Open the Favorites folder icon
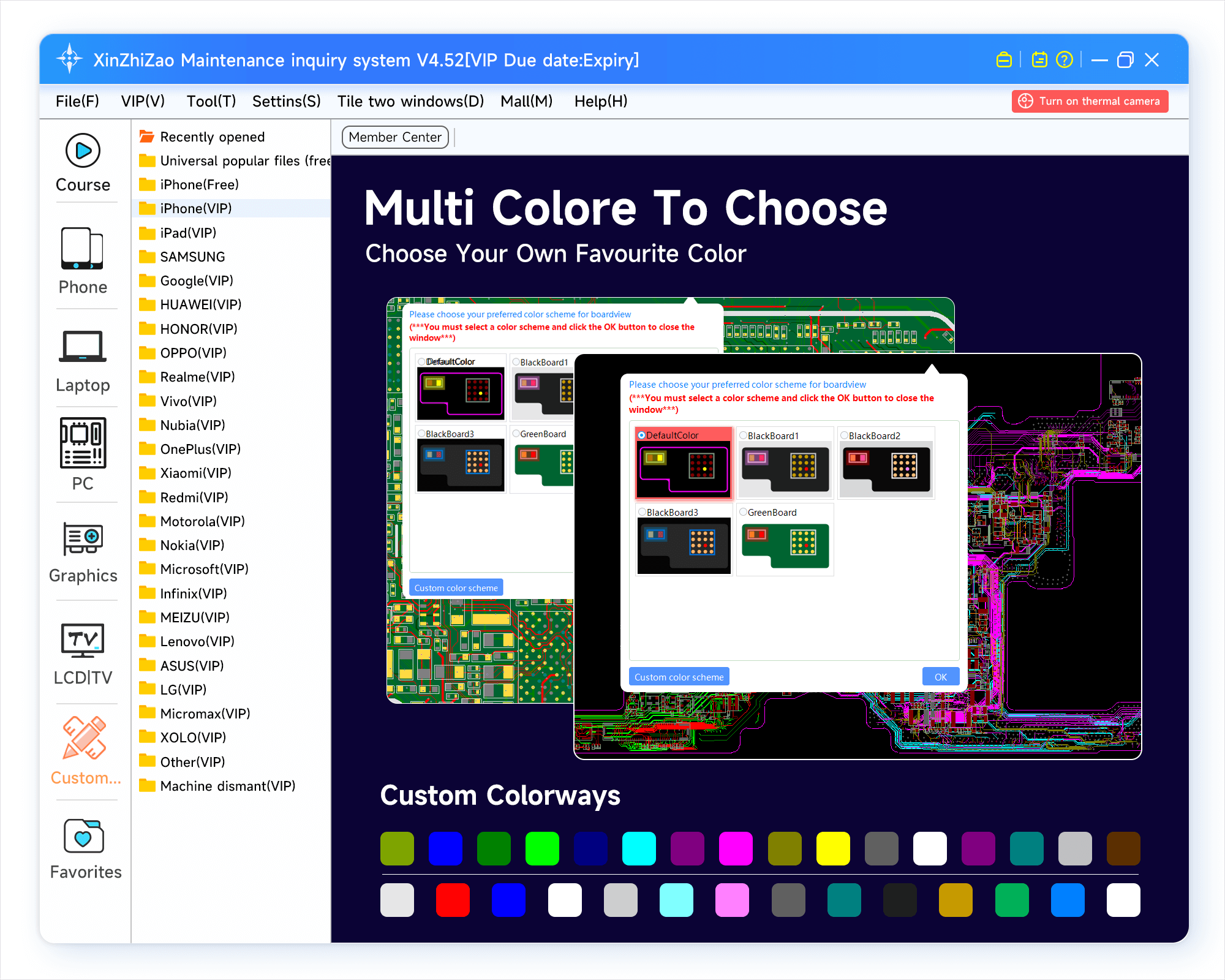Image resolution: width=1225 pixels, height=980 pixels. pos(84,836)
